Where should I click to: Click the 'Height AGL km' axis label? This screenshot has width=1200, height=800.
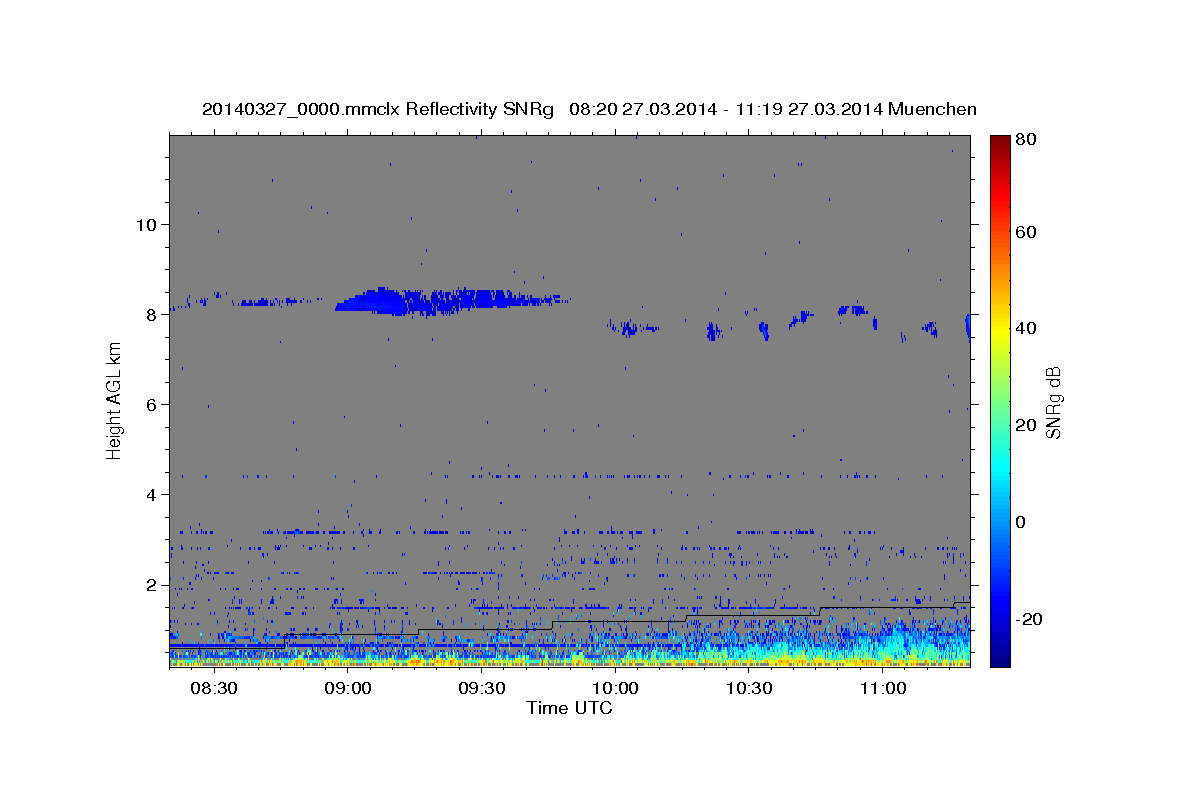[114, 400]
